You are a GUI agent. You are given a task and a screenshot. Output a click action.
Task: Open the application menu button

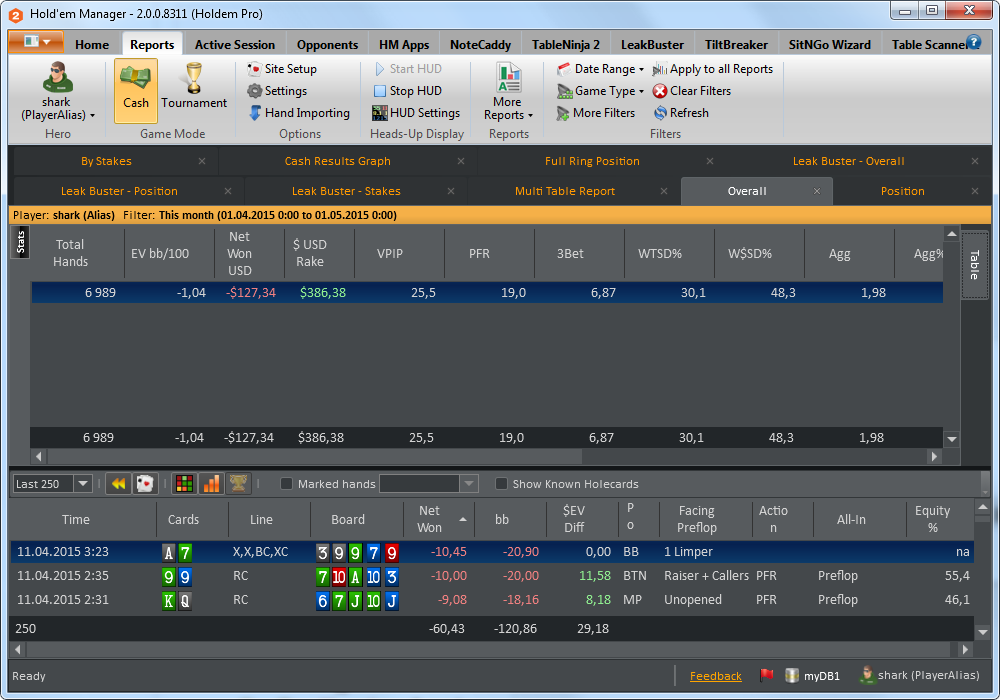click(36, 42)
